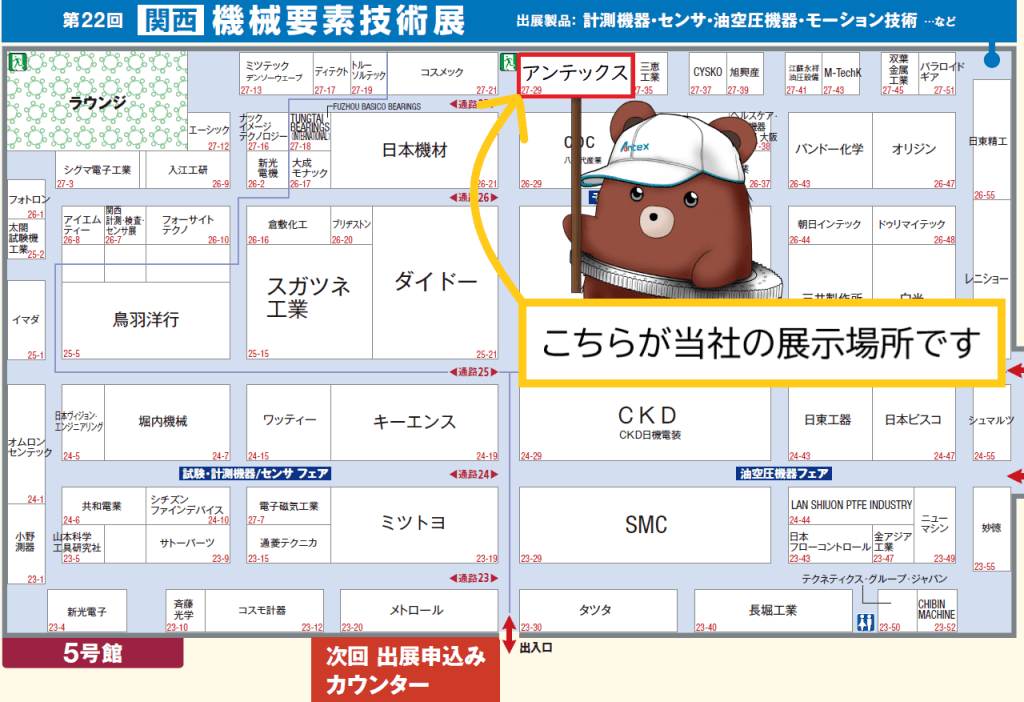Click the 日東工器 booth
The width and height of the screenshot is (1024, 702).
point(830,423)
